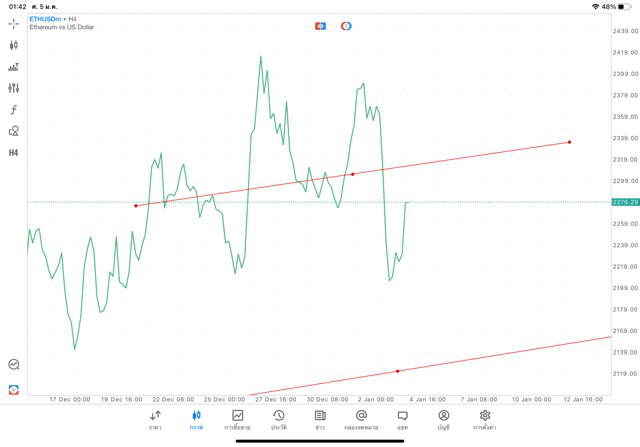This screenshot has width=640, height=447.
Task: Switch to the ราคา (Quotes) tab
Action: (x=155, y=420)
